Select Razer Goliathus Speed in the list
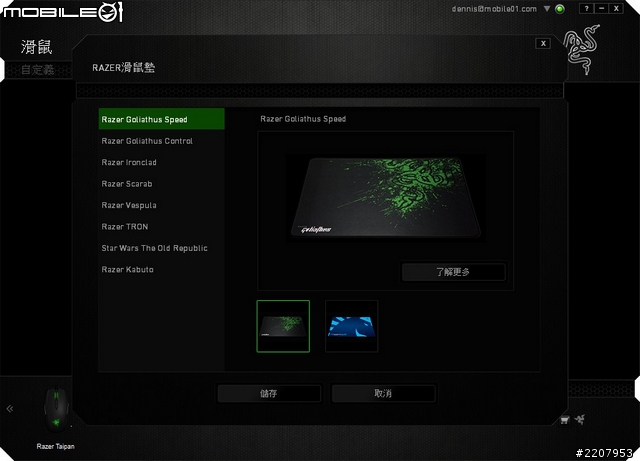 [x=161, y=119]
